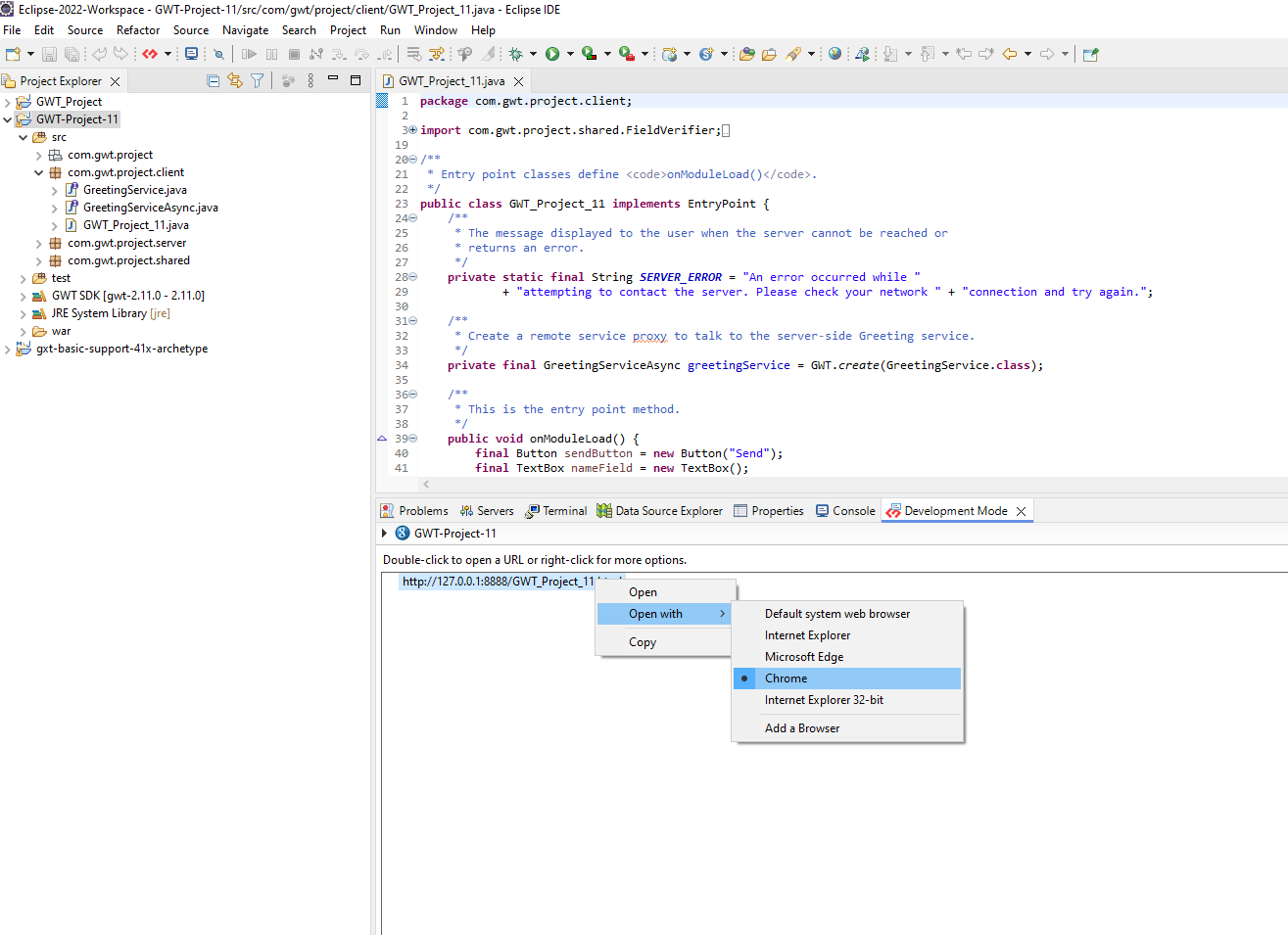Open the Navigate menu
Screen dimensions: 1288x935
coord(245,30)
